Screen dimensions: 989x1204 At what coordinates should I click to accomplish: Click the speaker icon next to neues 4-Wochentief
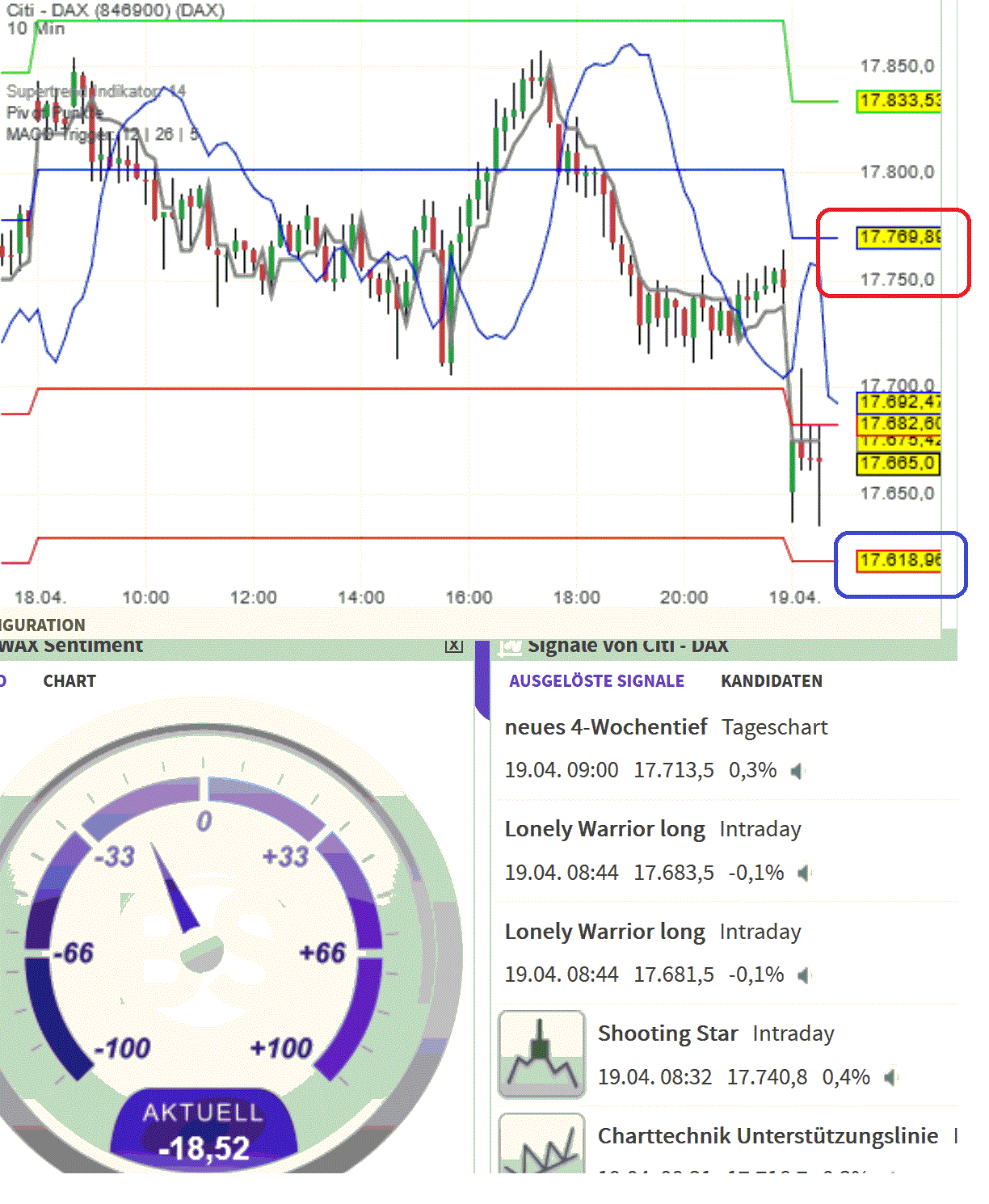coord(798,770)
